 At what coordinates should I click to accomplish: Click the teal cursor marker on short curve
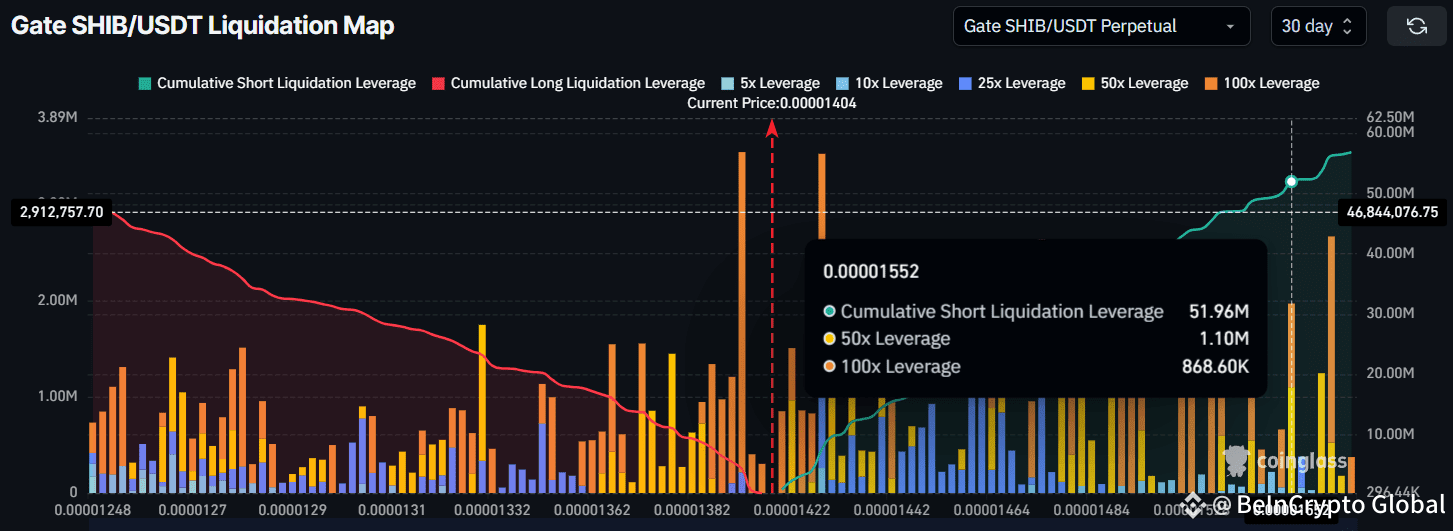pyautogui.click(x=1291, y=181)
